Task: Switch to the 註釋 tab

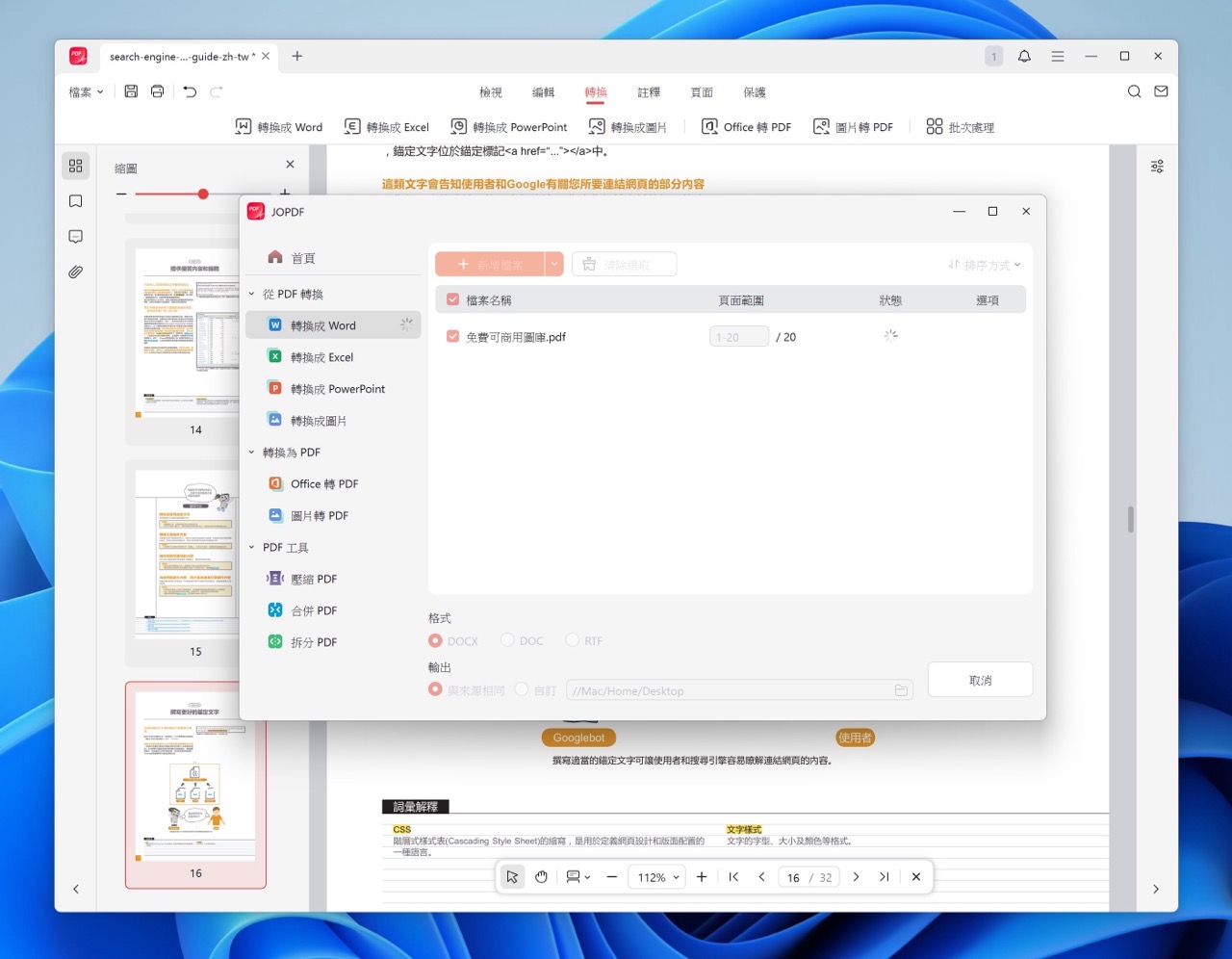Action: click(649, 92)
